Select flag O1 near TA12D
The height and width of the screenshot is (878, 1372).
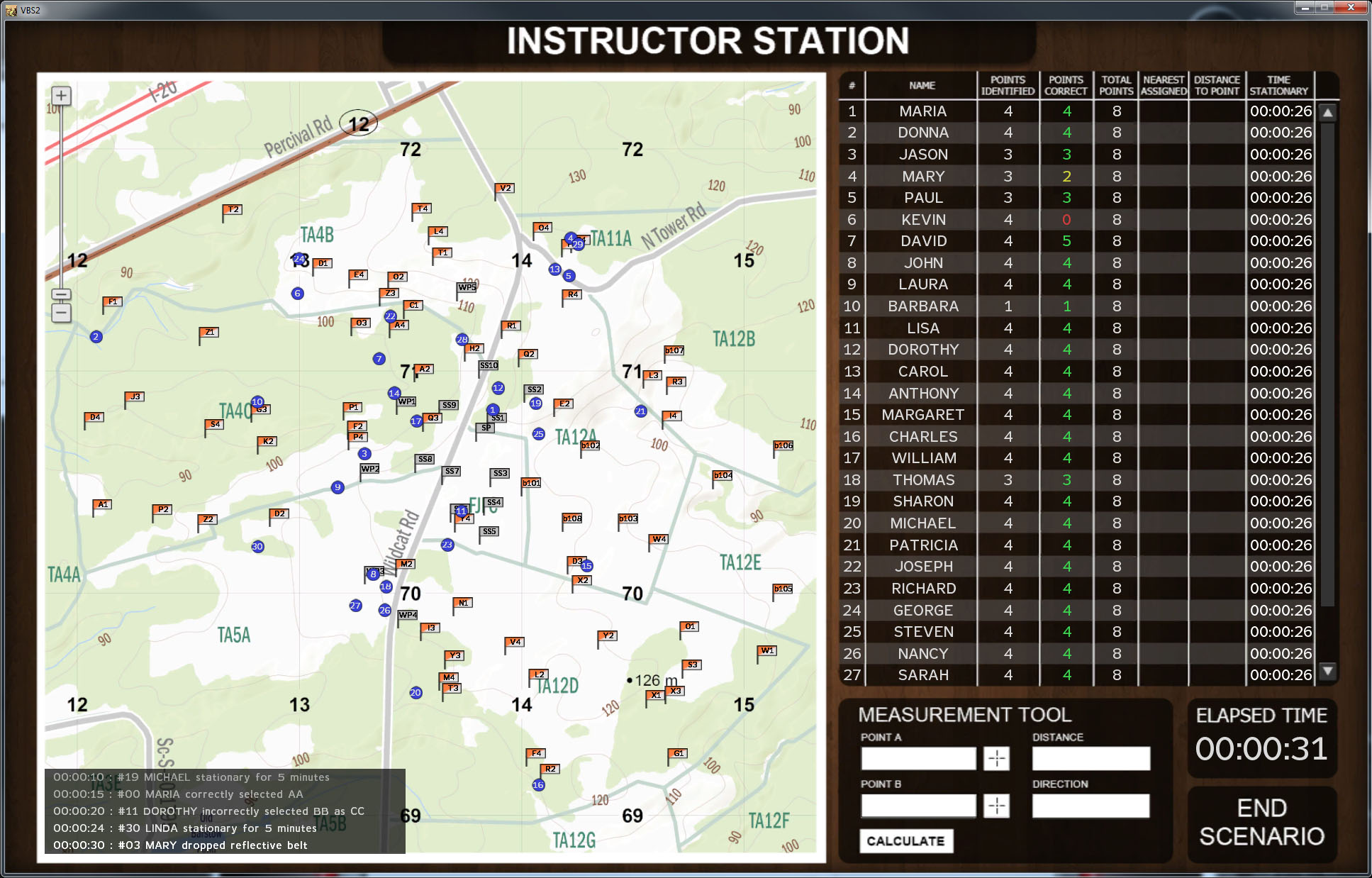click(x=690, y=626)
